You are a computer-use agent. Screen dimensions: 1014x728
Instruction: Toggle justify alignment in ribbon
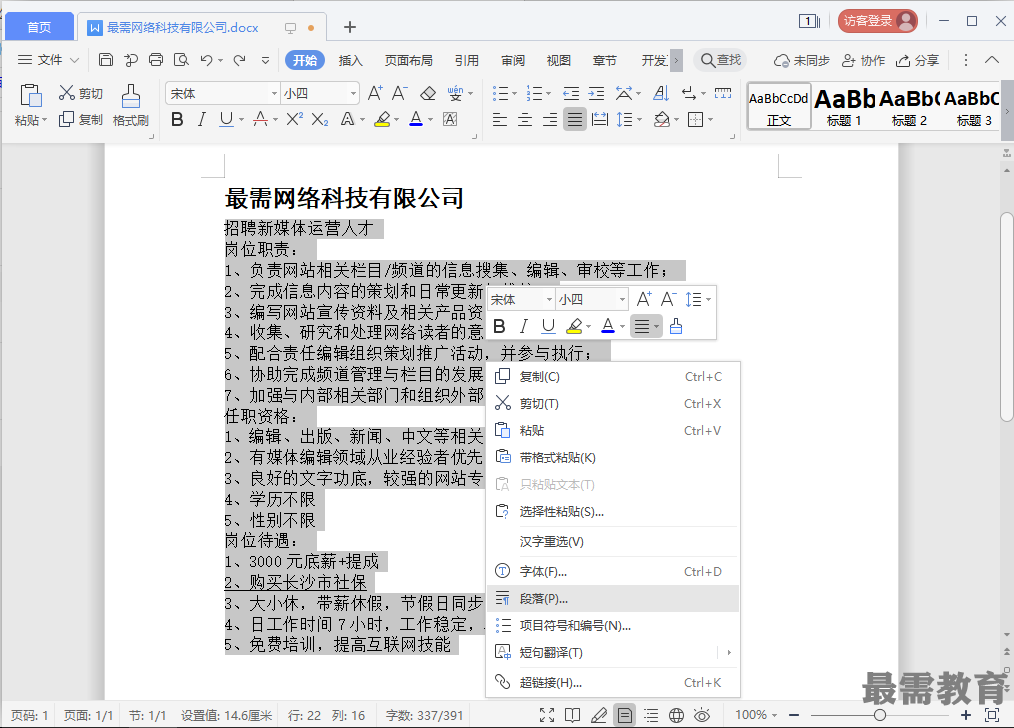[x=575, y=119]
